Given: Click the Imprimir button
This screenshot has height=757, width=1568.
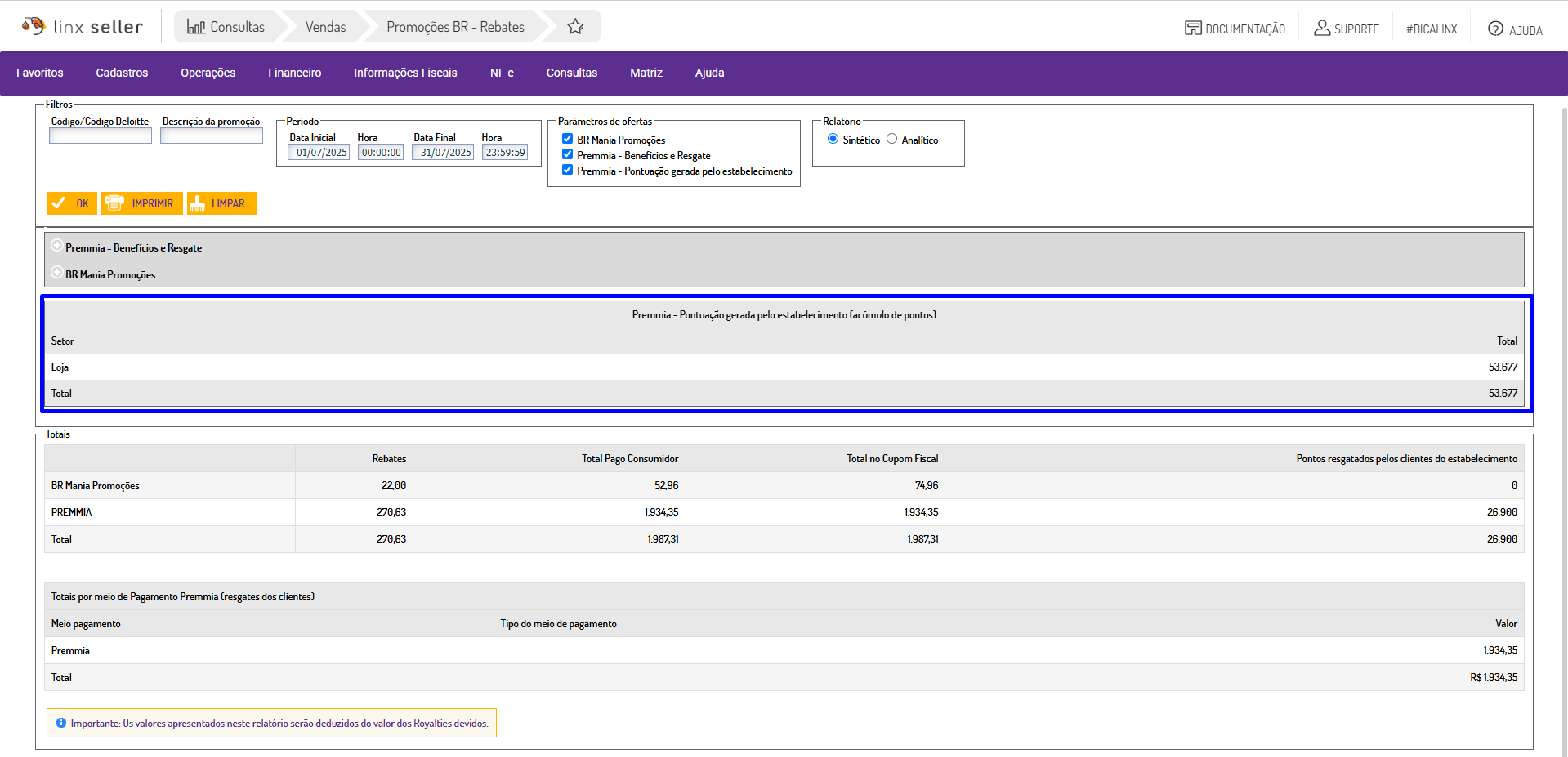Looking at the screenshot, I should [x=142, y=203].
